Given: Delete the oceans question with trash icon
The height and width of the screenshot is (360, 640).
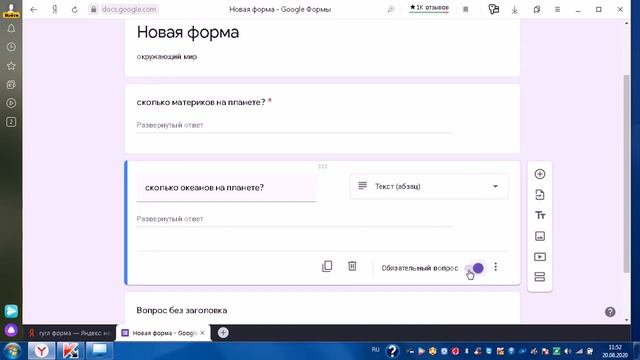Looking at the screenshot, I should [352, 266].
